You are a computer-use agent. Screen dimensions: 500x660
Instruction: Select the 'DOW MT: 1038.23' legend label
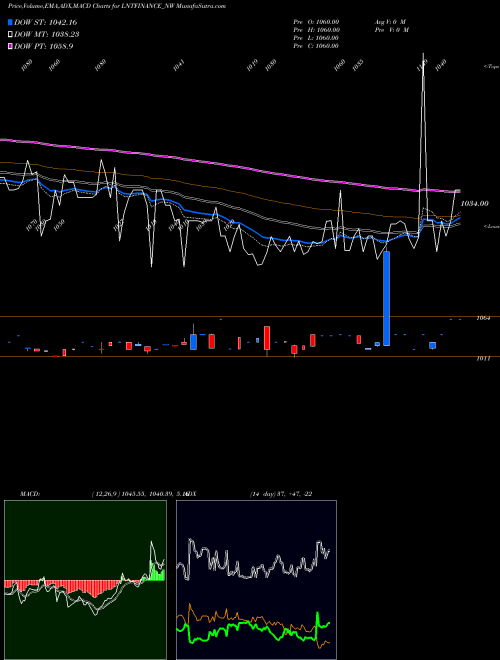pos(47,35)
